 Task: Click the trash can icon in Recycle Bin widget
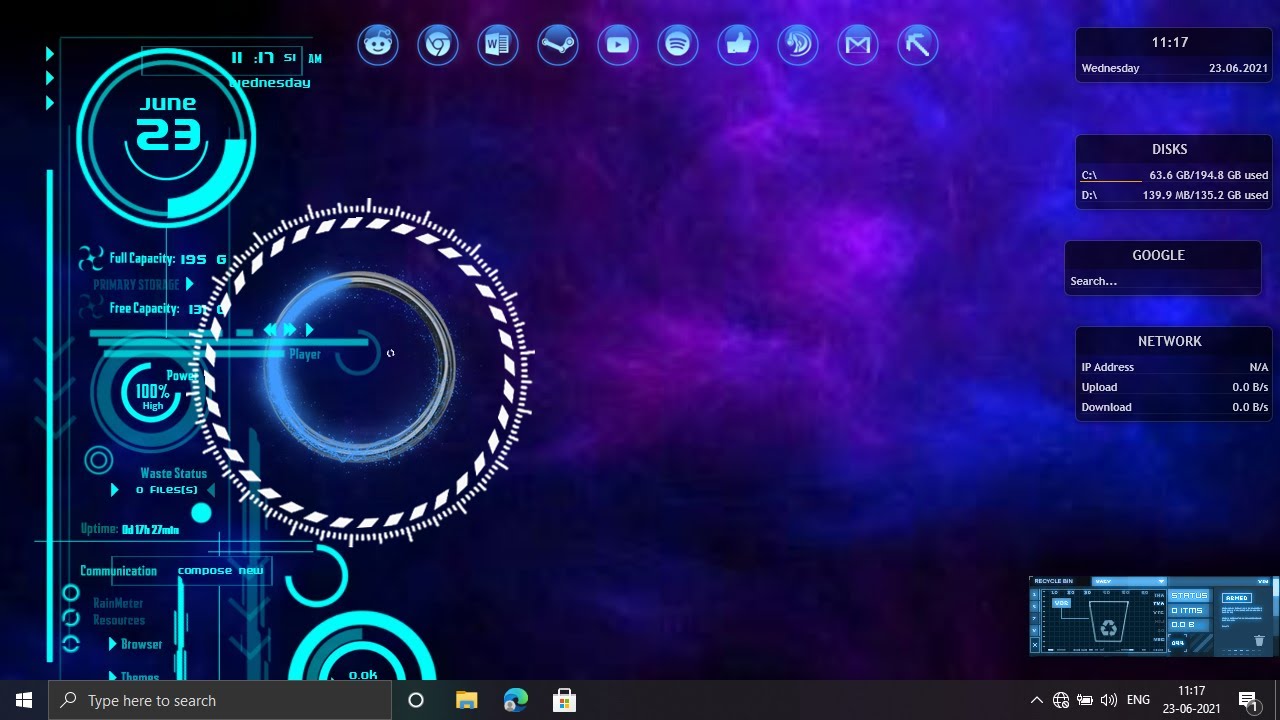click(x=1259, y=640)
